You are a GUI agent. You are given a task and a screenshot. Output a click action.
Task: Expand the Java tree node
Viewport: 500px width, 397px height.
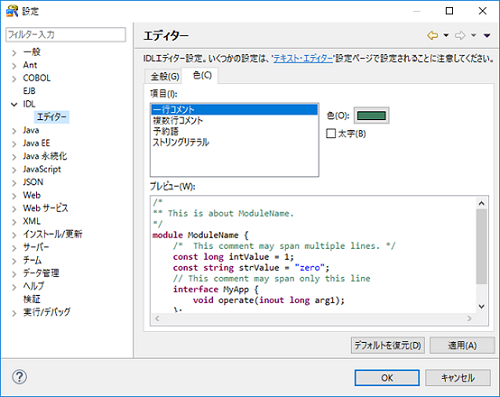click(14, 131)
